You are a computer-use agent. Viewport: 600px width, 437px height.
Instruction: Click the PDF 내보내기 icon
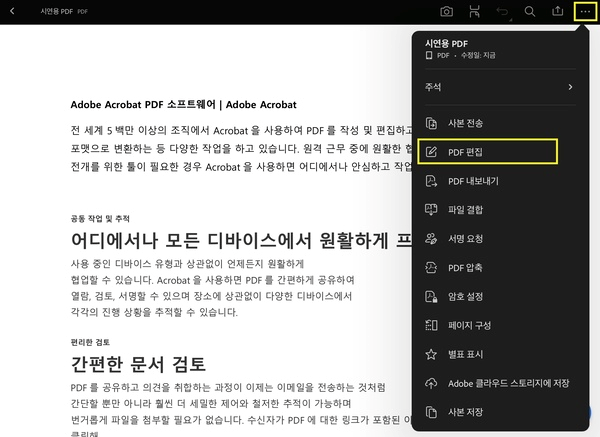coord(431,181)
